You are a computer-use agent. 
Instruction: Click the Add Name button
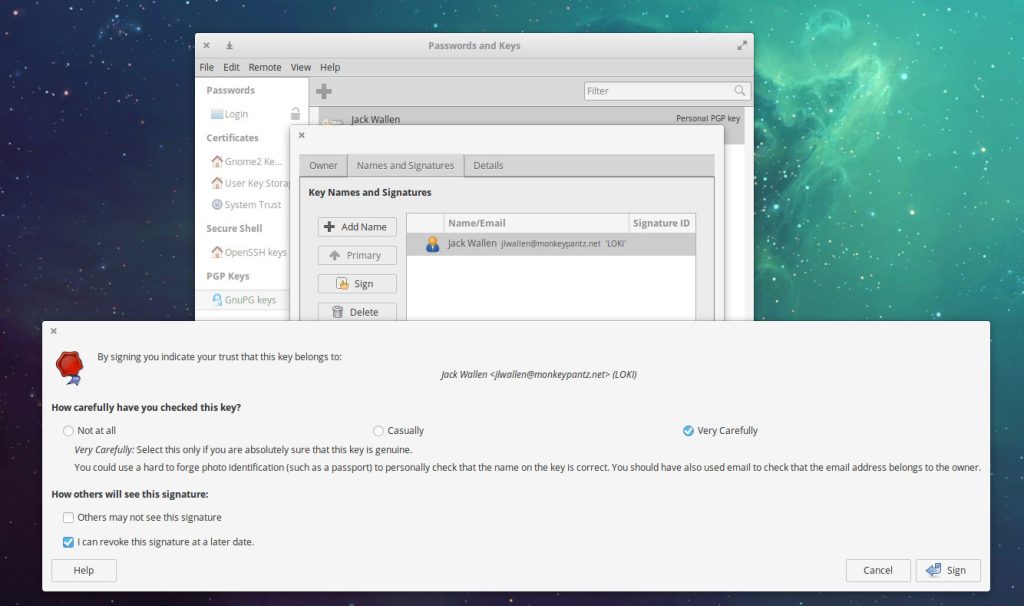coord(357,227)
